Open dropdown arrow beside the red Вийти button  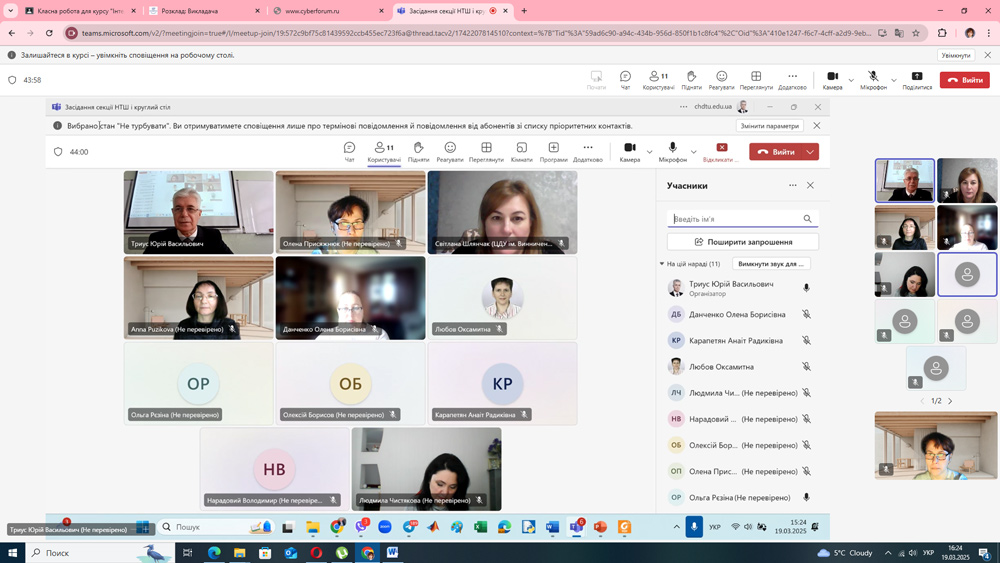pos(810,152)
